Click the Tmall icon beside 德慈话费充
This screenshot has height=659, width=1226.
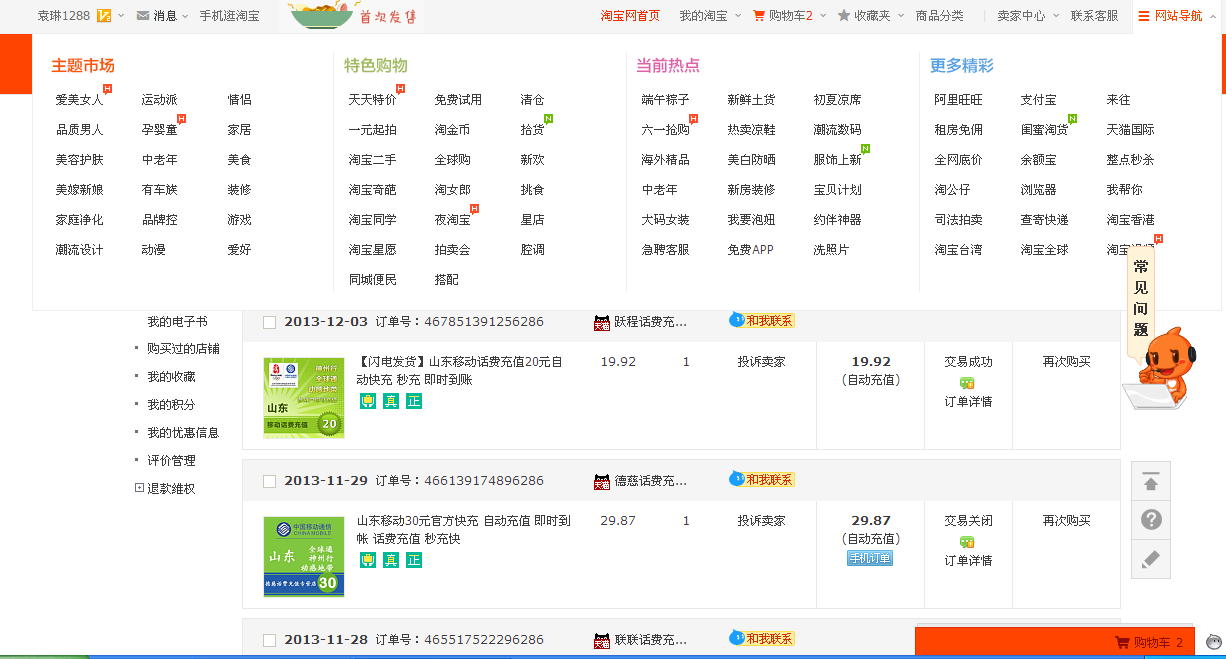602,481
